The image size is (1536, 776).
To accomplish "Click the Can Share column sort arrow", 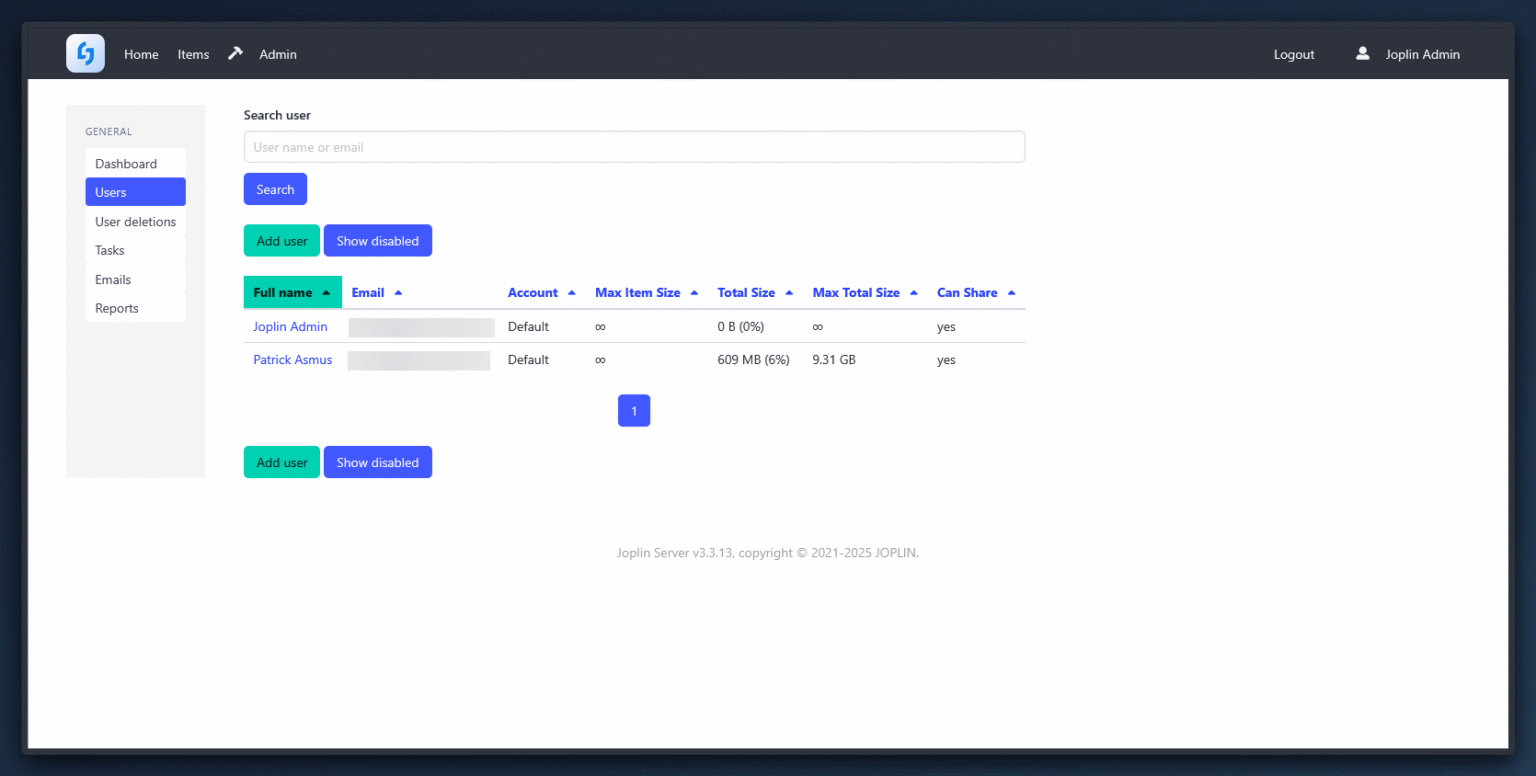I will tap(1009, 292).
